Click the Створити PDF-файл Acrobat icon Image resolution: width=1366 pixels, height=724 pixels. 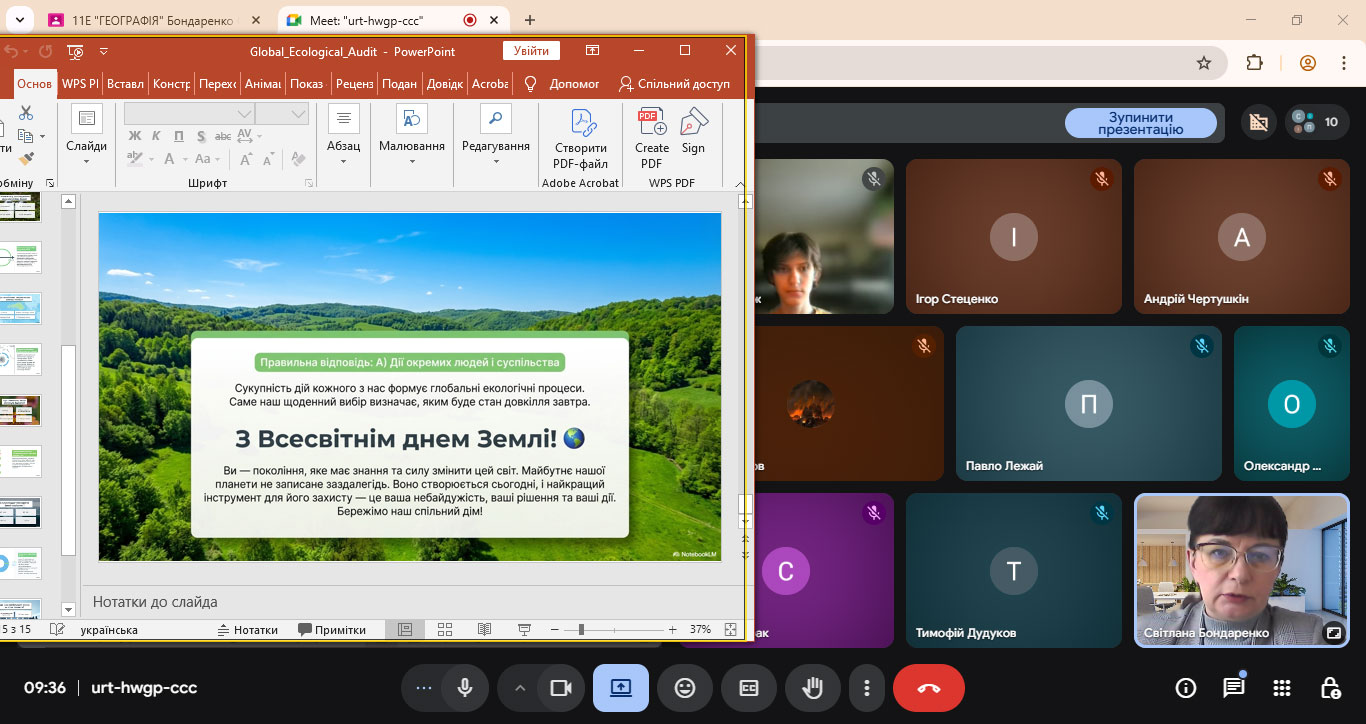581,124
